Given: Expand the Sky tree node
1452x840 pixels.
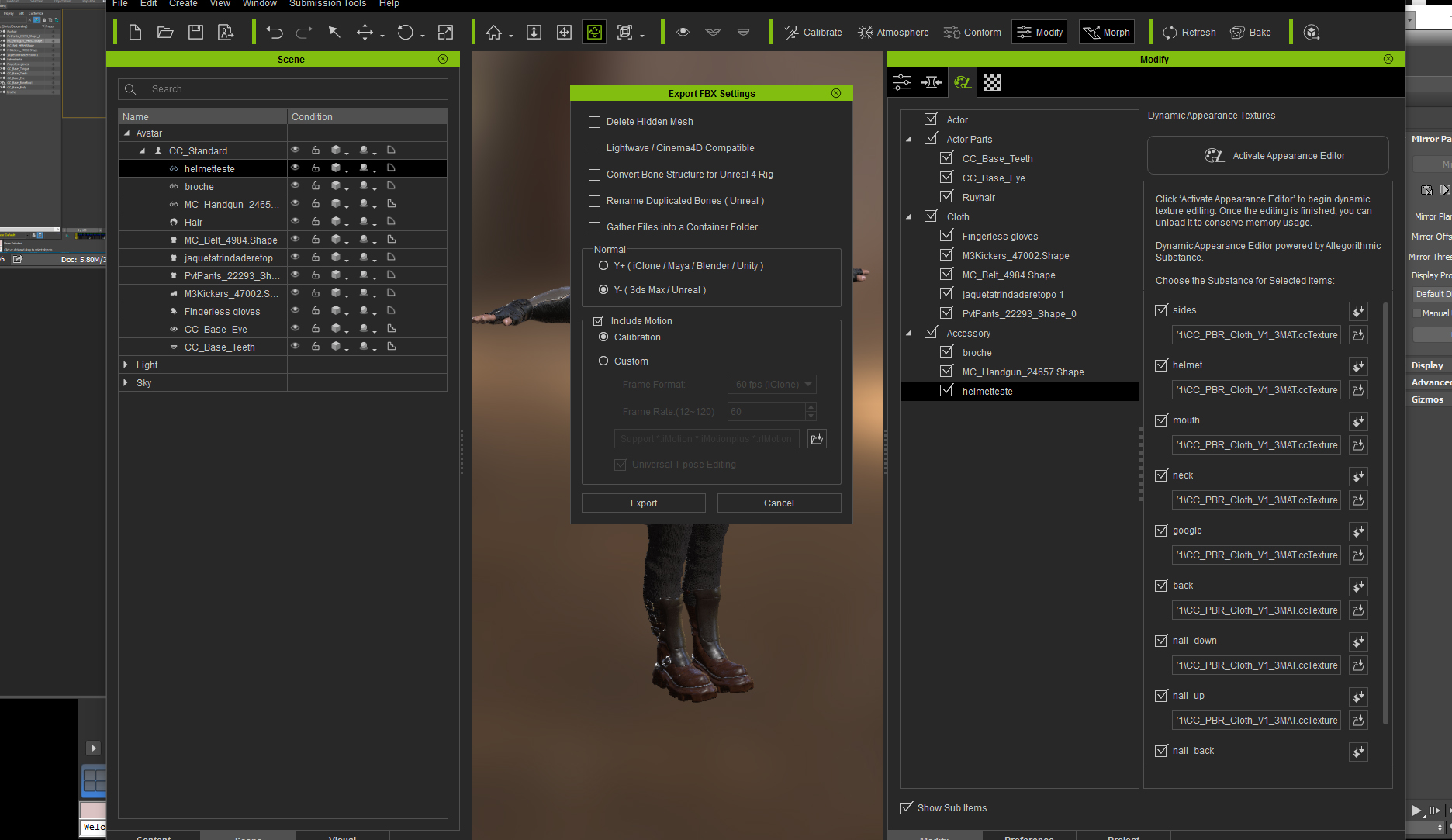Looking at the screenshot, I should (126, 382).
